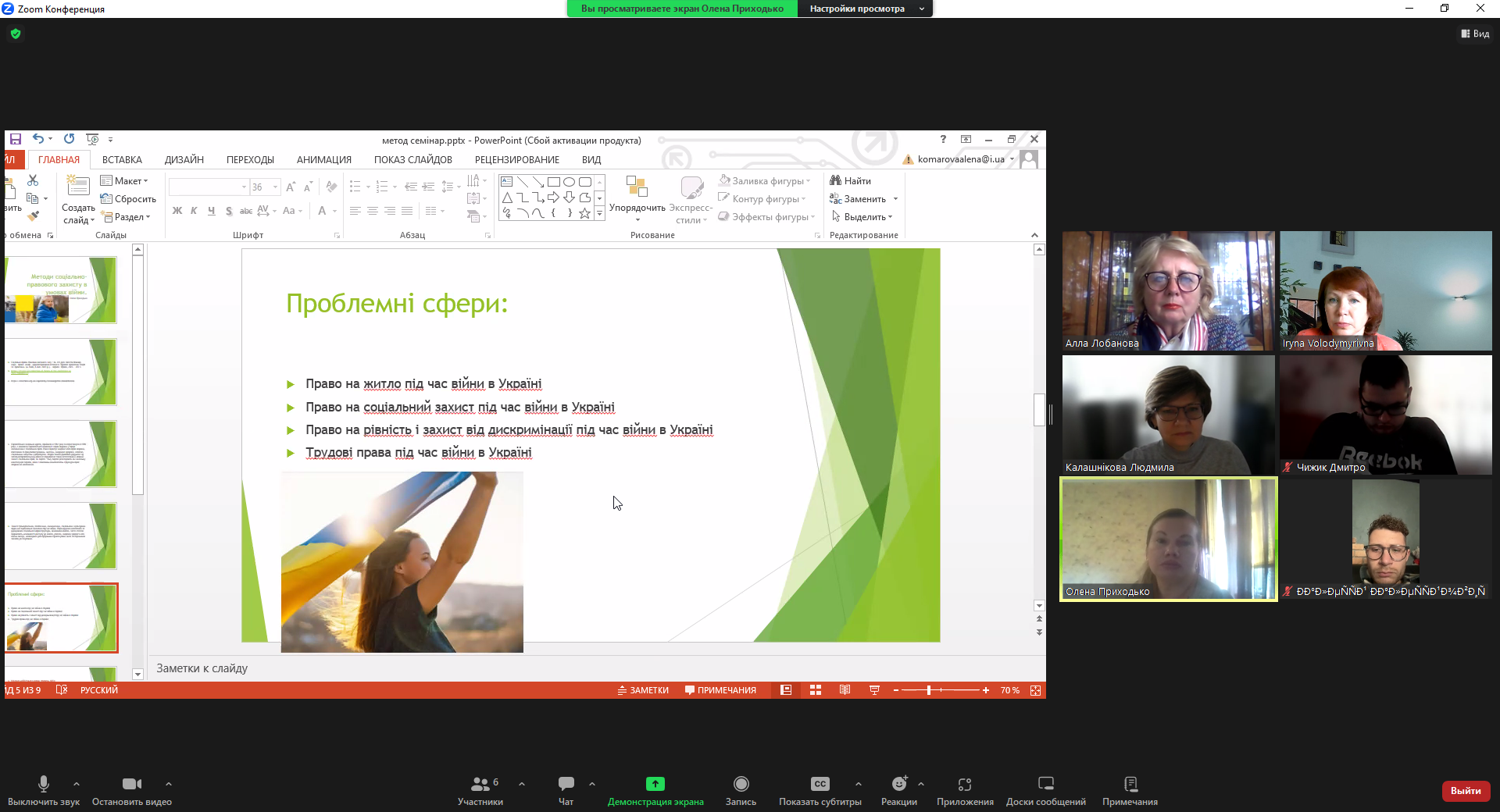The image size is (1500, 812).
Task: Click the Undo arrow icon
Action: (x=37, y=139)
